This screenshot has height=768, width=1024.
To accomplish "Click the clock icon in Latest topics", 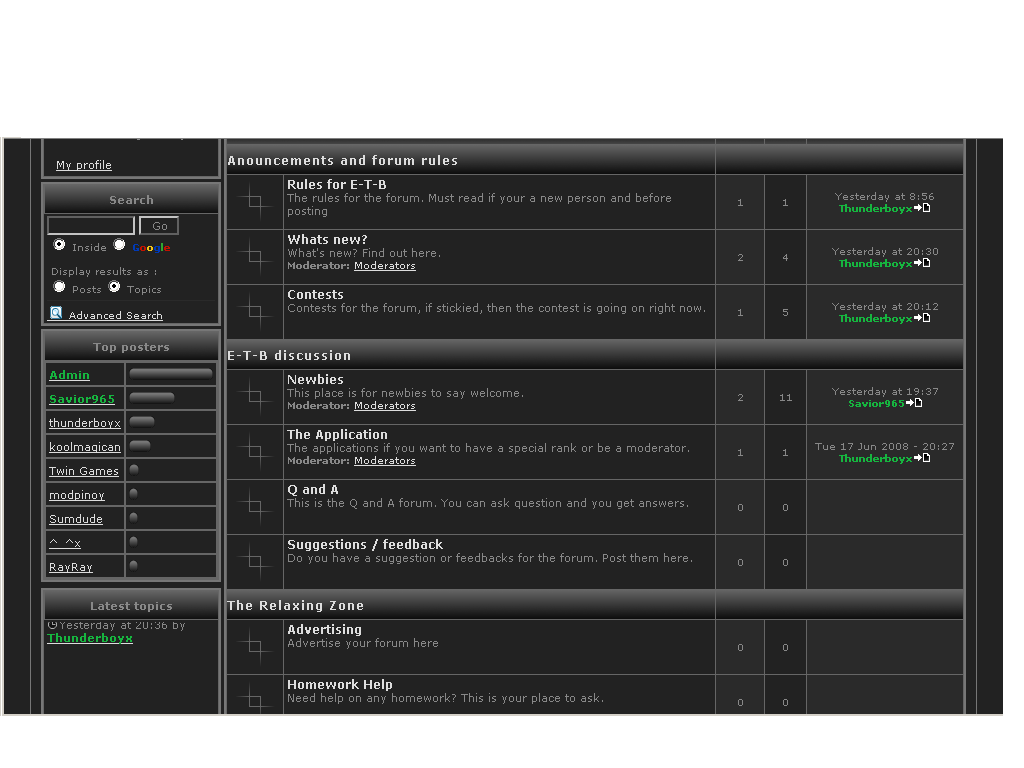I will tap(52, 625).
